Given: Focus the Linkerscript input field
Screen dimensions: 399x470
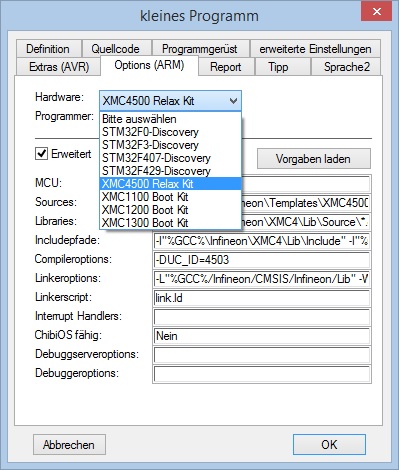Looking at the screenshot, I should pyautogui.click(x=262, y=298).
